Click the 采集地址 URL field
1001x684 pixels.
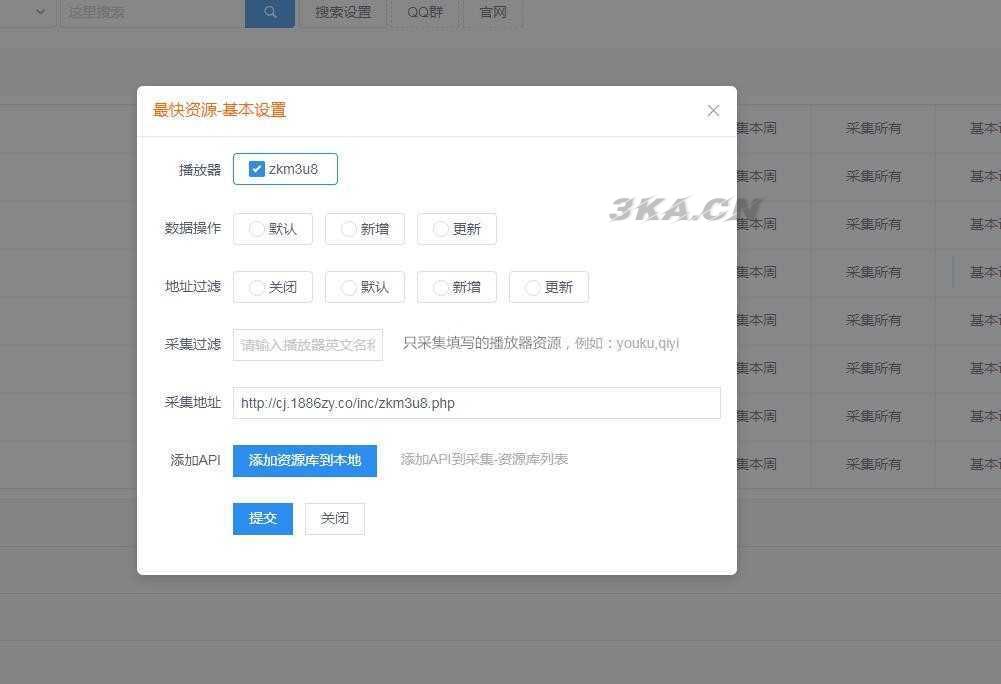476,403
